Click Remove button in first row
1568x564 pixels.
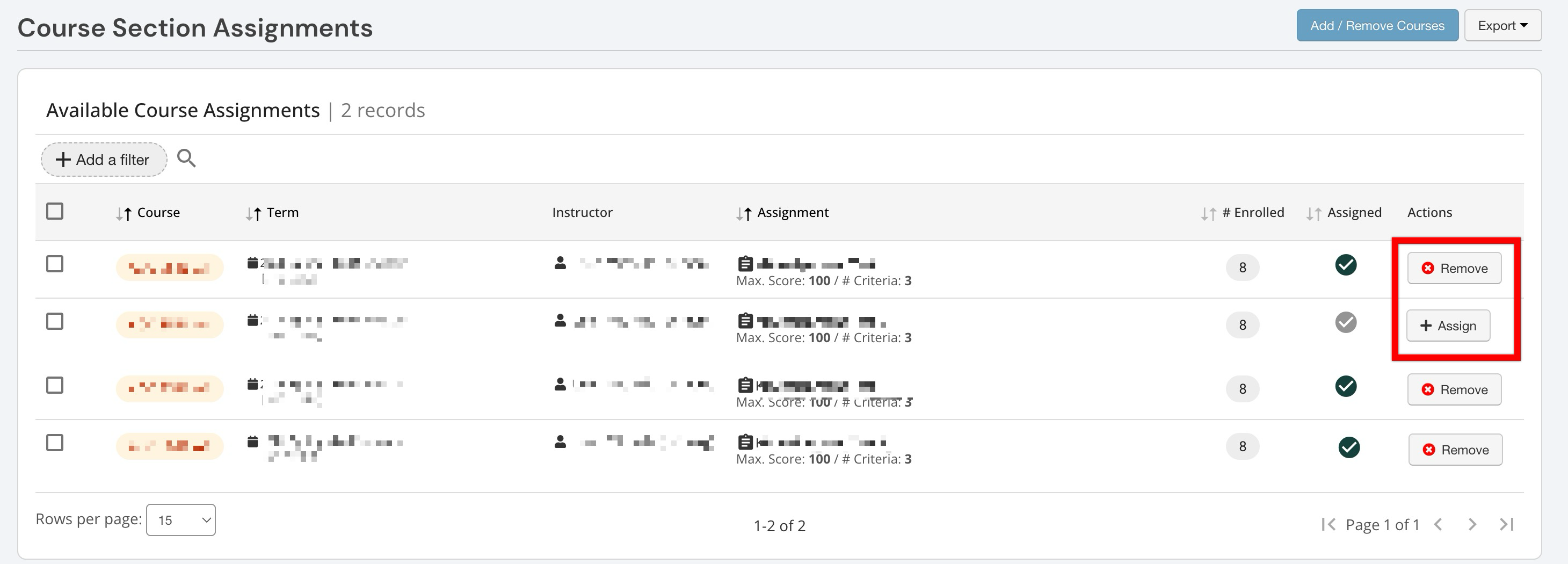click(1454, 268)
